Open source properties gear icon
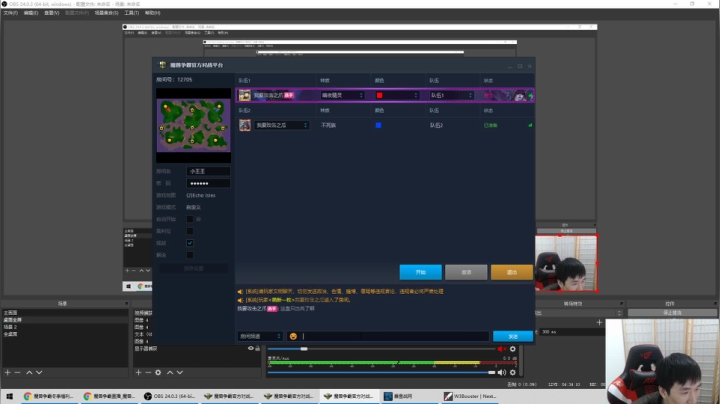This screenshot has width=720, height=404. click(158, 372)
